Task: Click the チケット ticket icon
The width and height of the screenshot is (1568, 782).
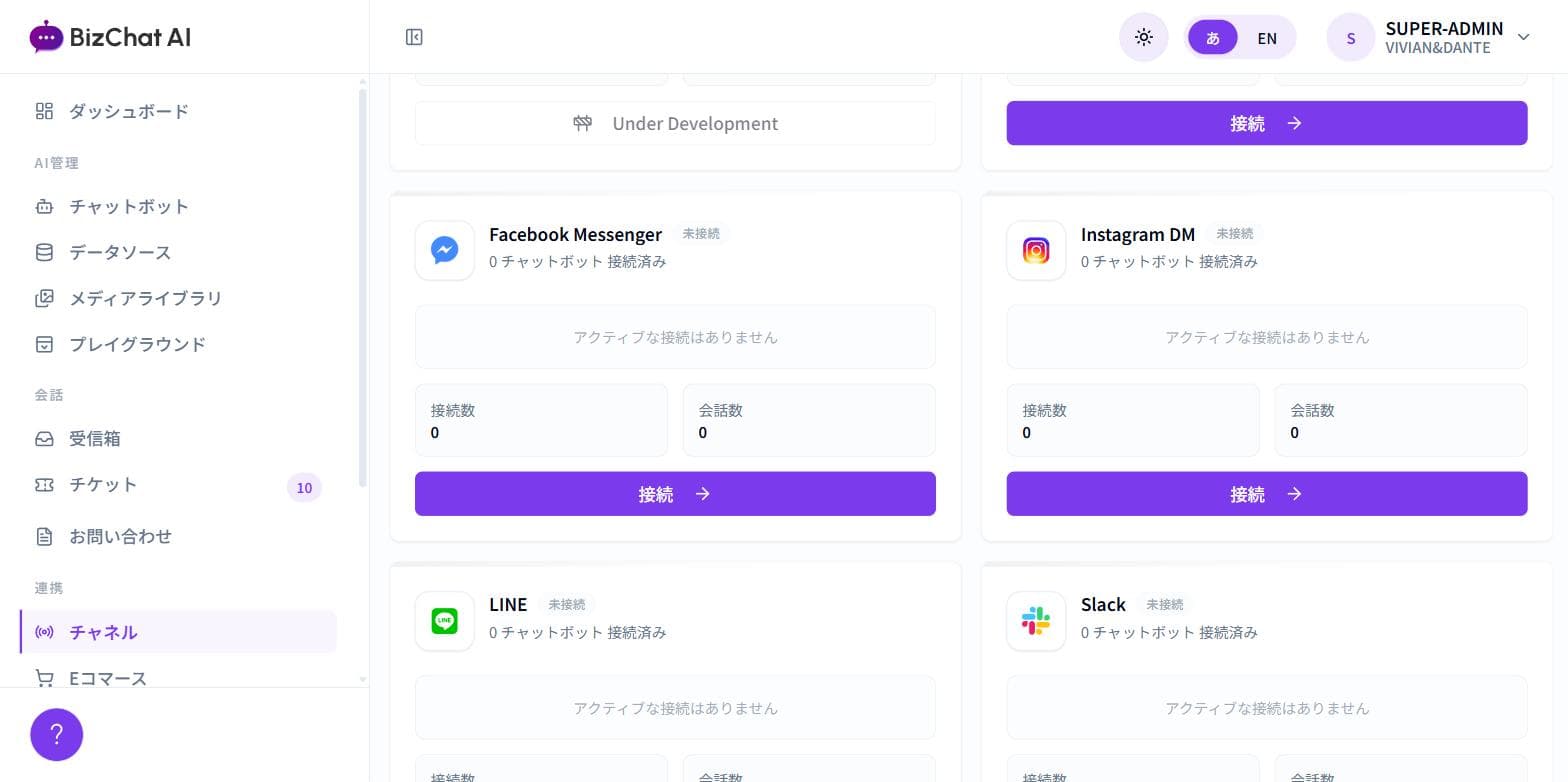Action: (x=44, y=484)
